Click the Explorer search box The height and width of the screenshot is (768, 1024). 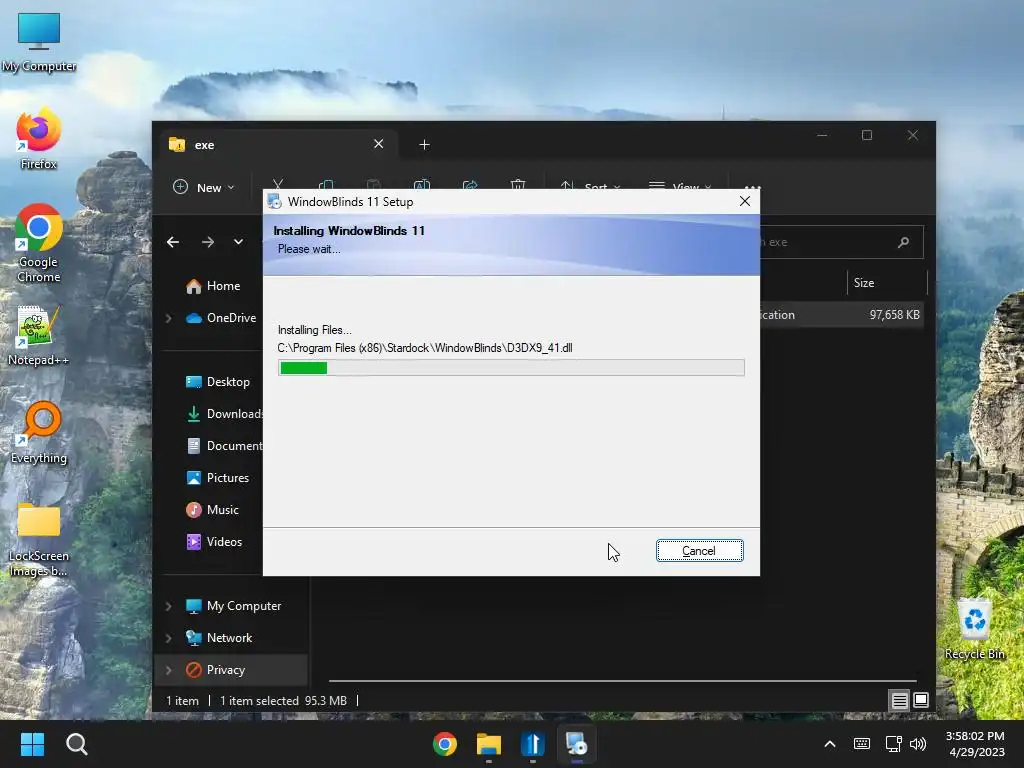point(842,242)
